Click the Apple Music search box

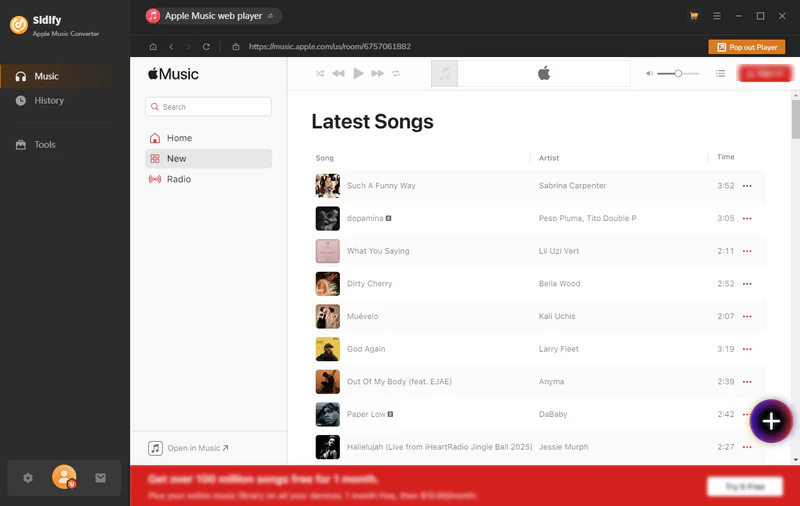(x=208, y=107)
